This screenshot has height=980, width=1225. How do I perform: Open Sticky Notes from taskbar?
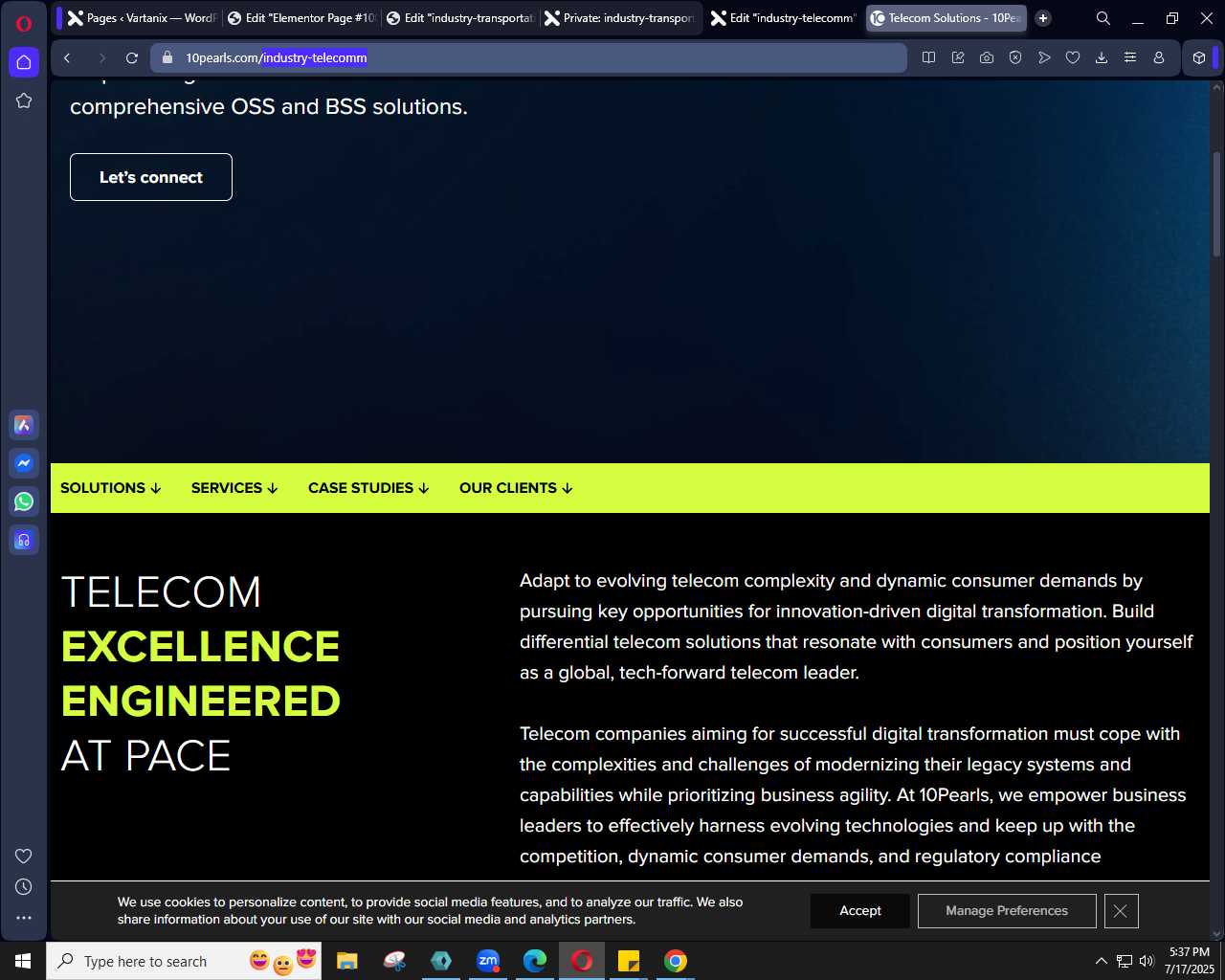tap(629, 961)
